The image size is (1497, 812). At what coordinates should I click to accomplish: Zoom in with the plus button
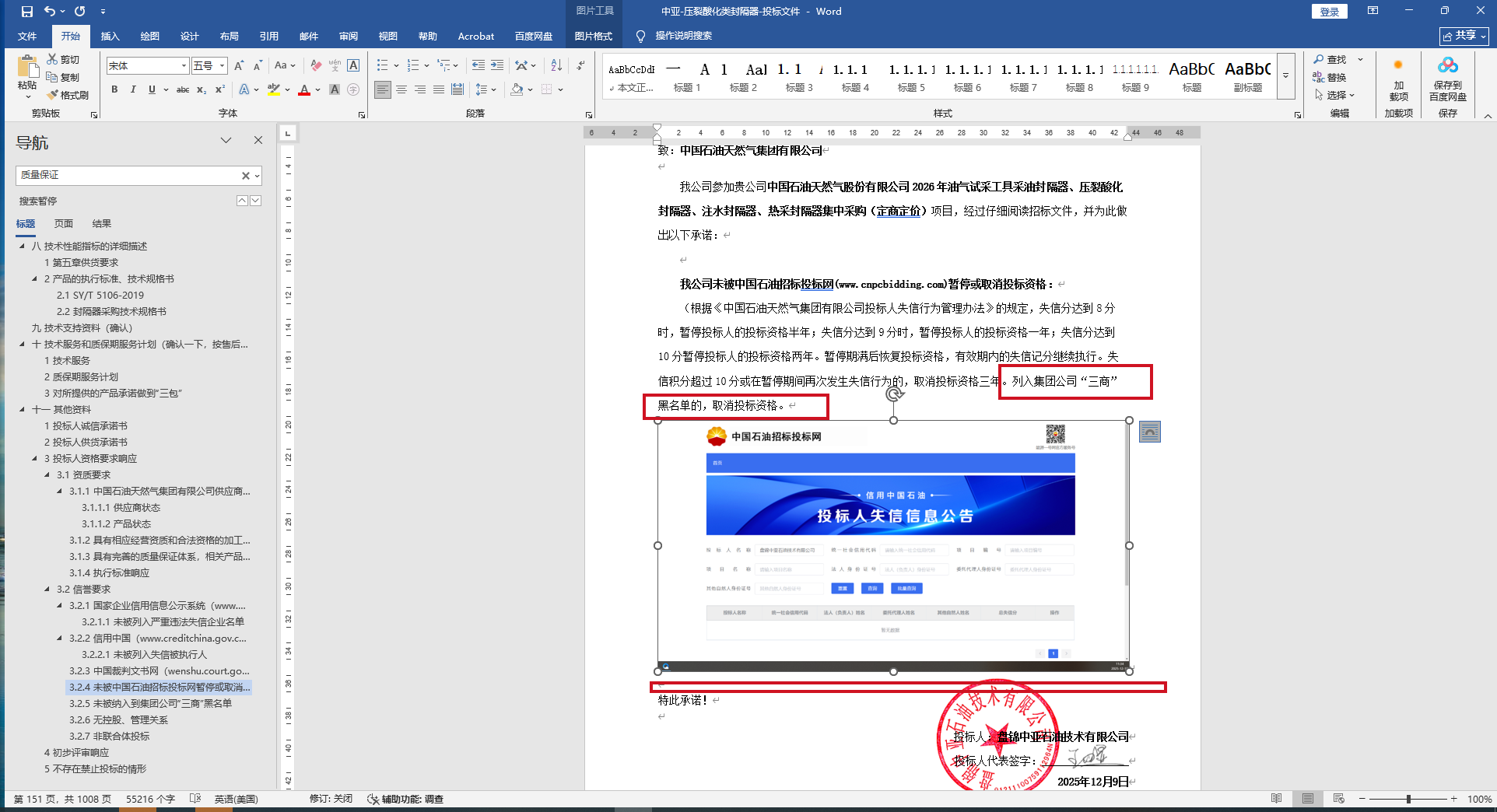pos(1453,799)
